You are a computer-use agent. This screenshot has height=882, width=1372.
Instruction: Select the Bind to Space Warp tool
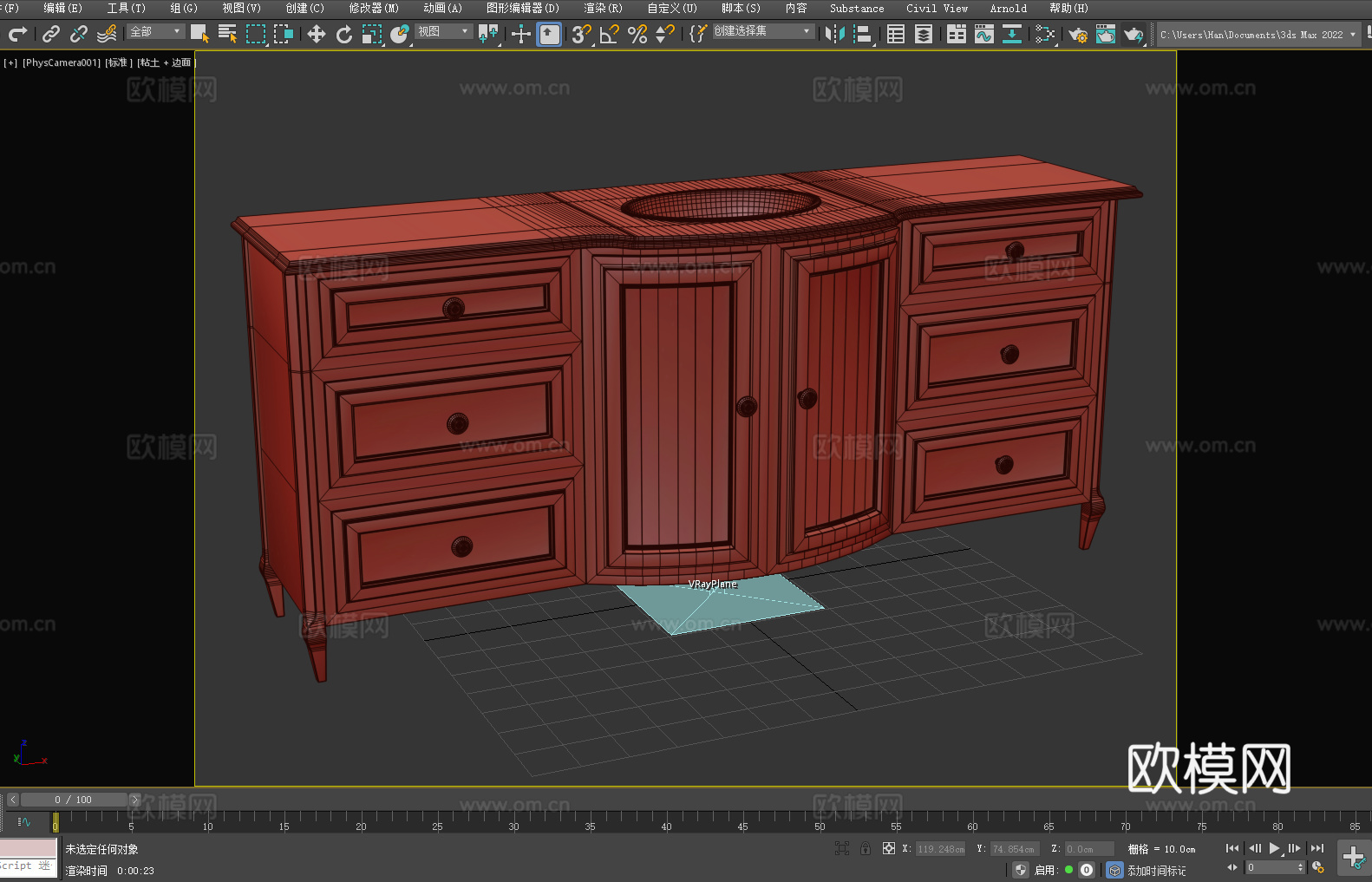click(107, 34)
